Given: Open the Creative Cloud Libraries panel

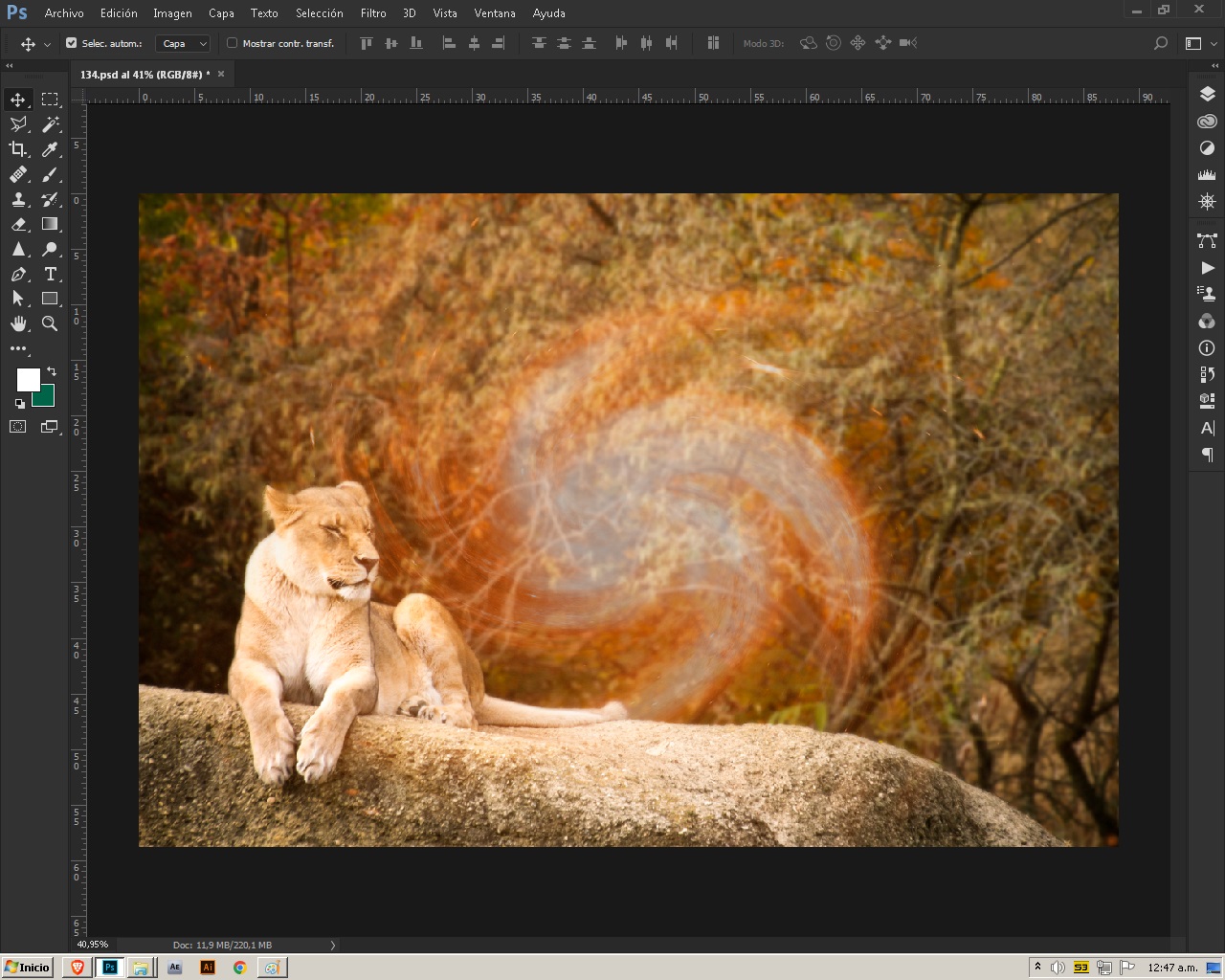Looking at the screenshot, I should click(x=1207, y=122).
